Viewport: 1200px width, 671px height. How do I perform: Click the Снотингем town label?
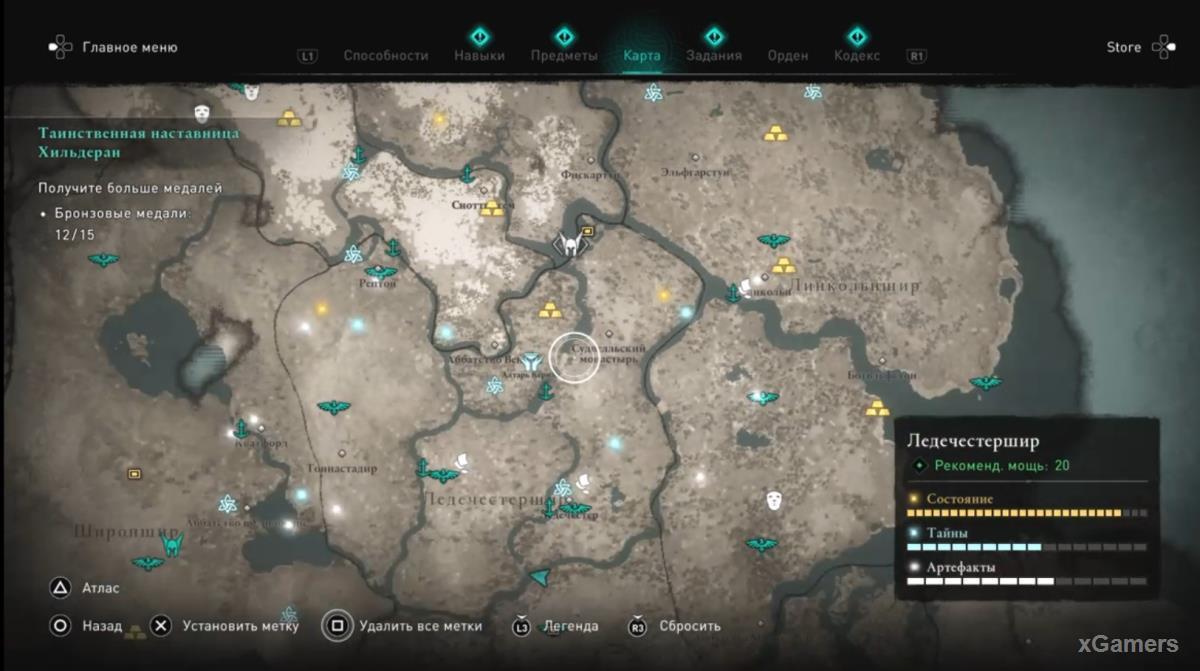483,203
